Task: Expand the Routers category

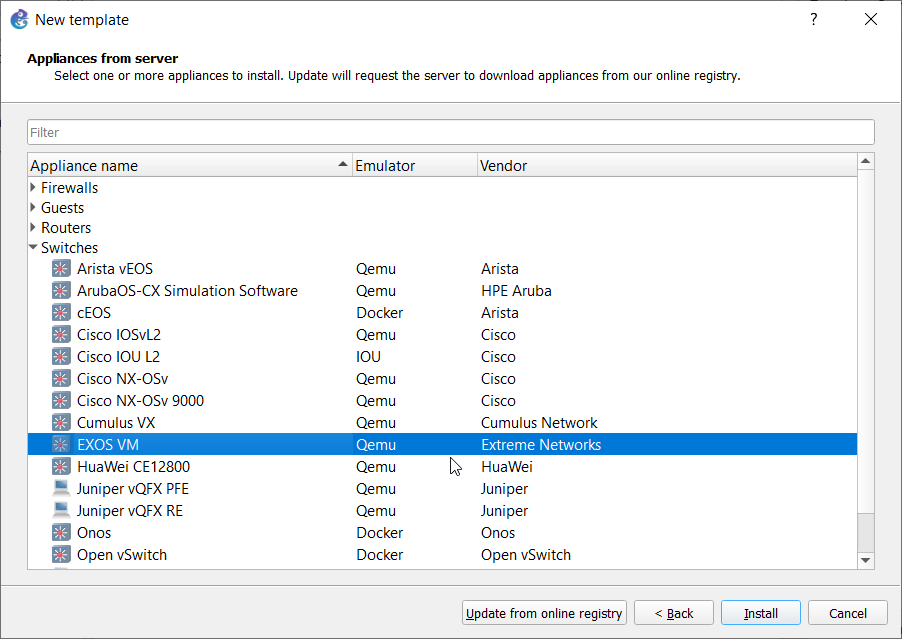Action: [x=33, y=228]
